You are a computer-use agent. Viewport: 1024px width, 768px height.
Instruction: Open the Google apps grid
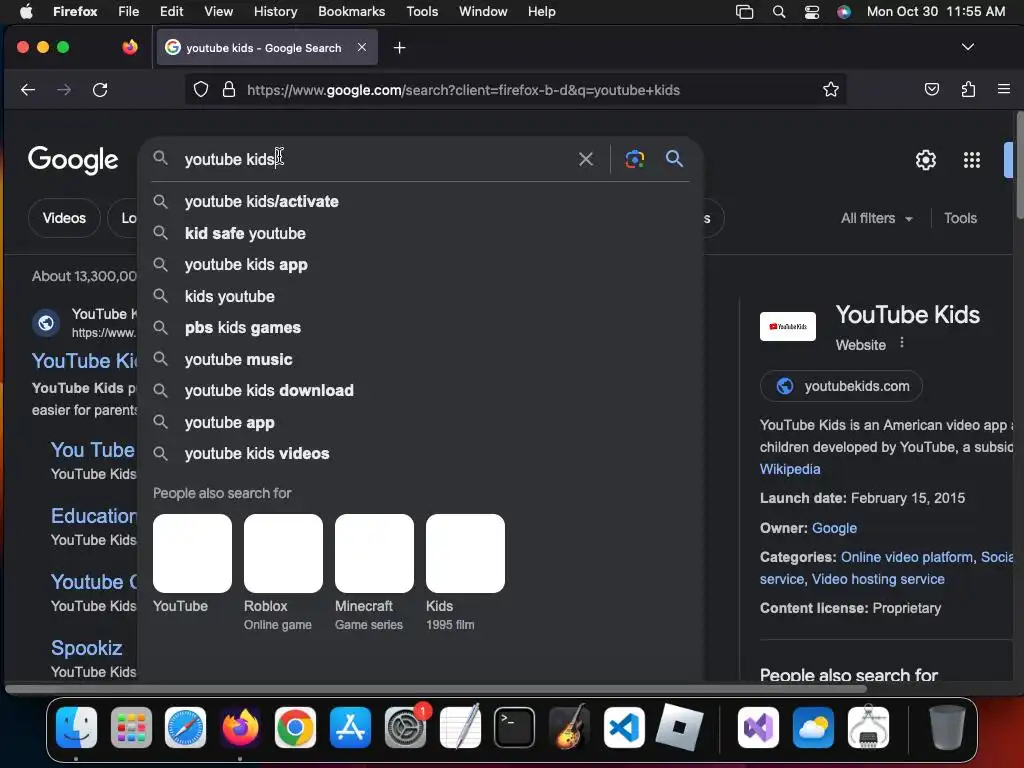point(972,160)
